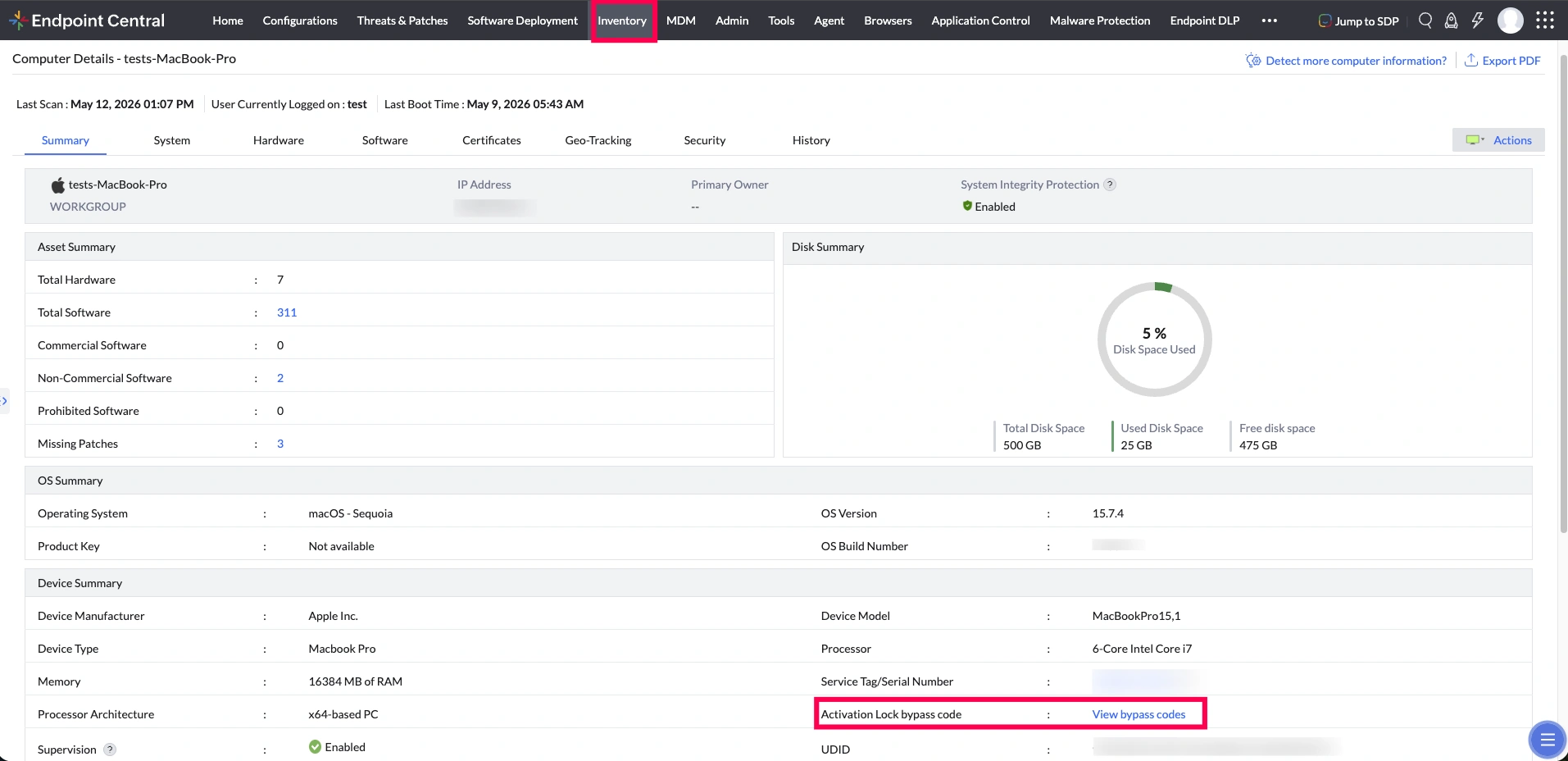Screen dimensions: 1568x761
Task: Open the Admin menu
Action: (x=732, y=21)
